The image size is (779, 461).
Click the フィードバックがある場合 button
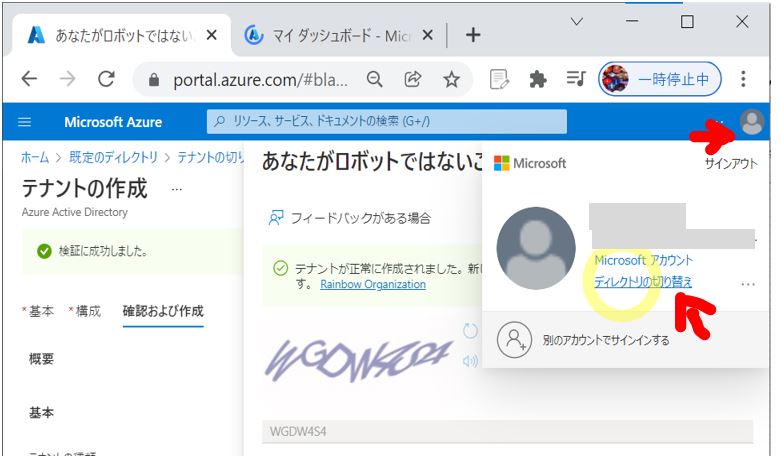click(x=350, y=218)
